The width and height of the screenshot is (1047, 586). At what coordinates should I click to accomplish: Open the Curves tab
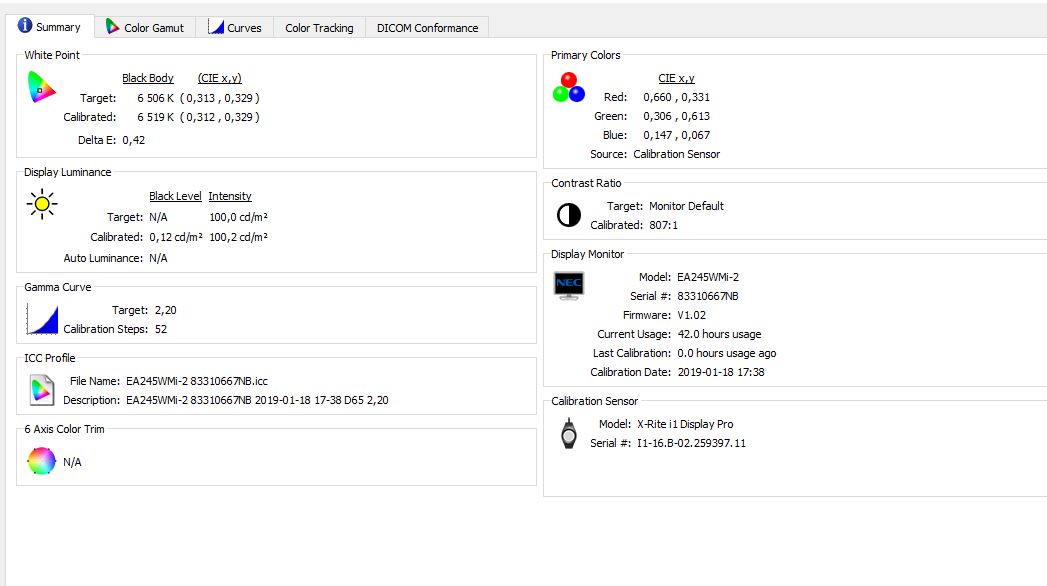pos(235,28)
